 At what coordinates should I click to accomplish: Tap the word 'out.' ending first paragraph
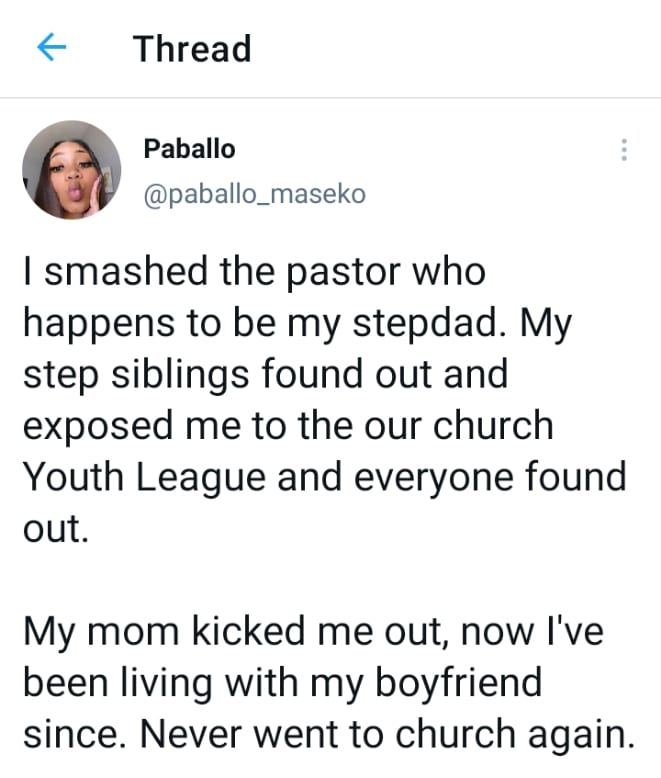pos(56,529)
